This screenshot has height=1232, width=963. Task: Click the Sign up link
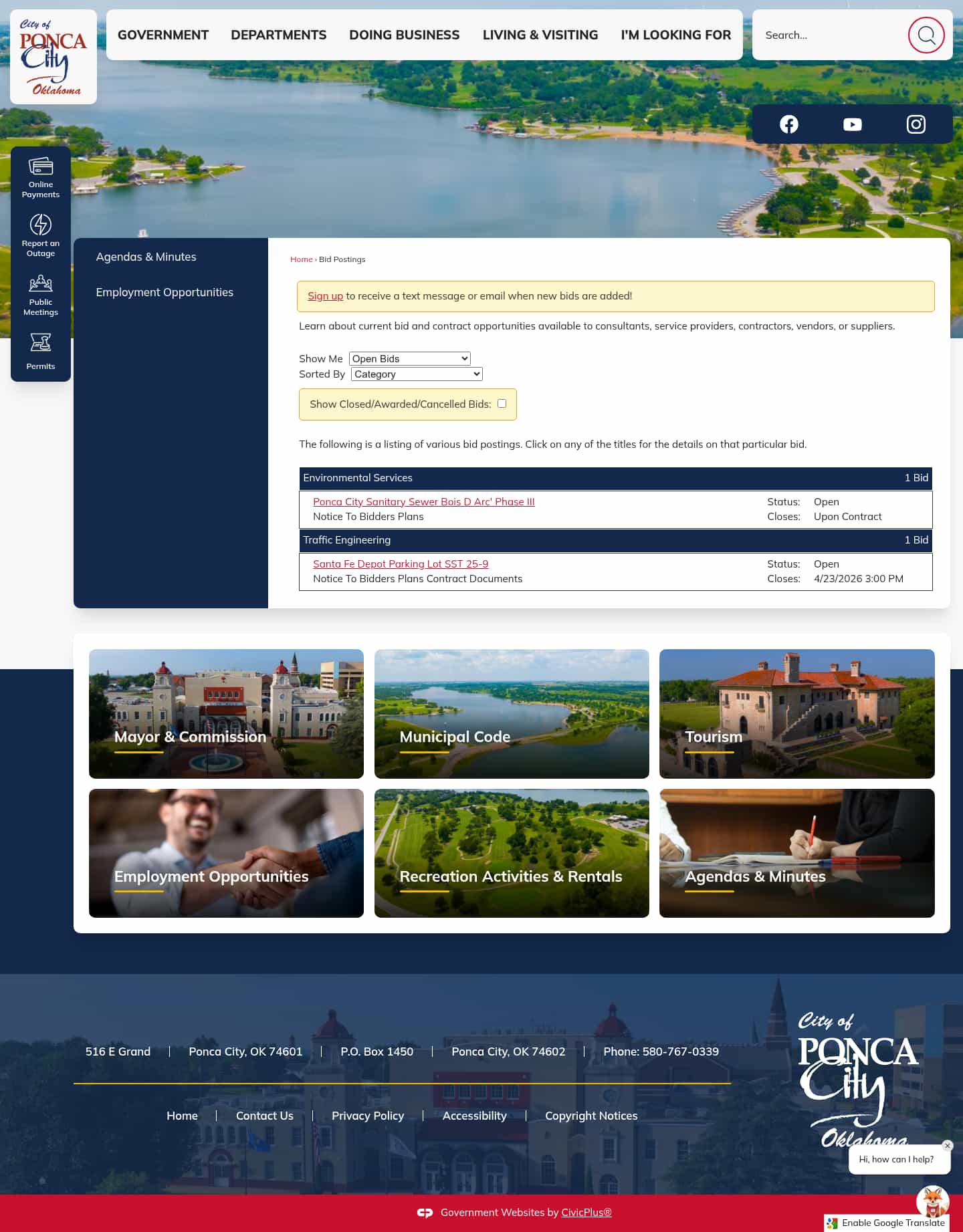tap(325, 295)
